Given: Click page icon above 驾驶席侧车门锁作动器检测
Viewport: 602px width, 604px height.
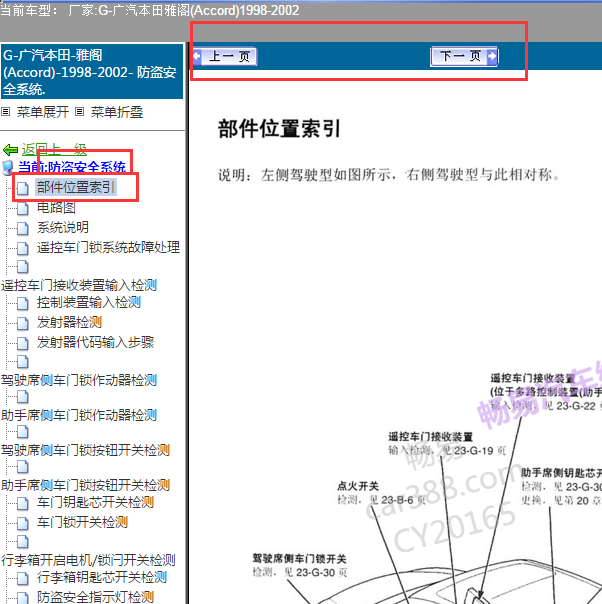Looking at the screenshot, I should click(23, 362).
